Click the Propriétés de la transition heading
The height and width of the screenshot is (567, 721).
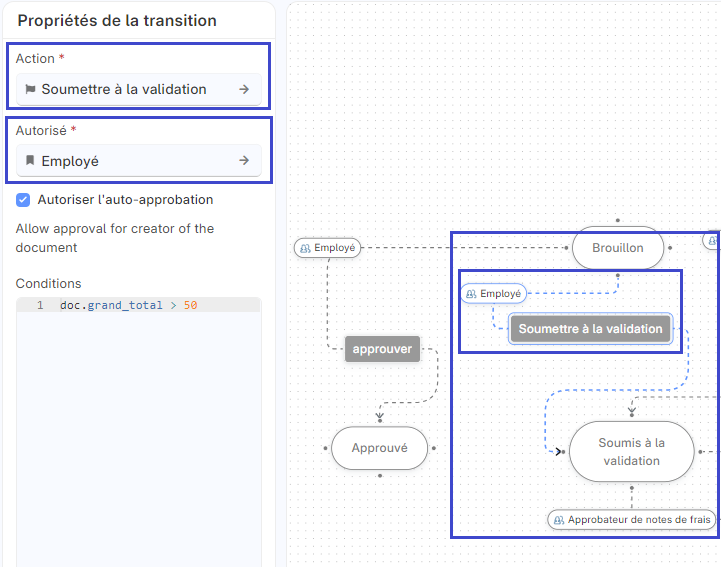pyautogui.click(x=117, y=21)
